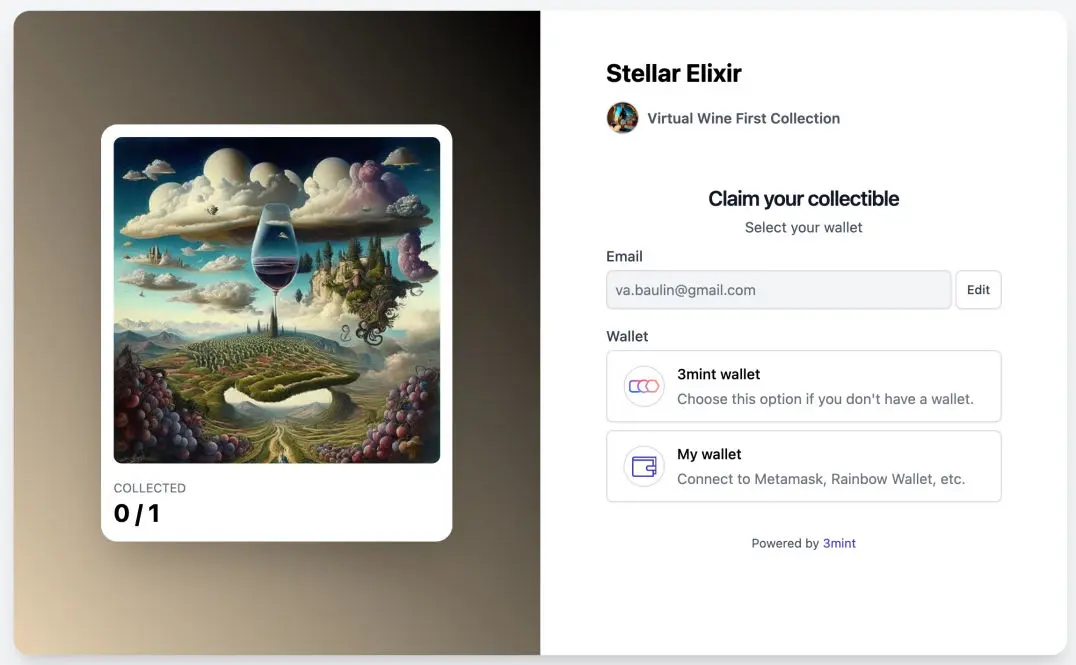Click the Wallet section label
The width and height of the screenshot is (1076, 665).
(627, 336)
